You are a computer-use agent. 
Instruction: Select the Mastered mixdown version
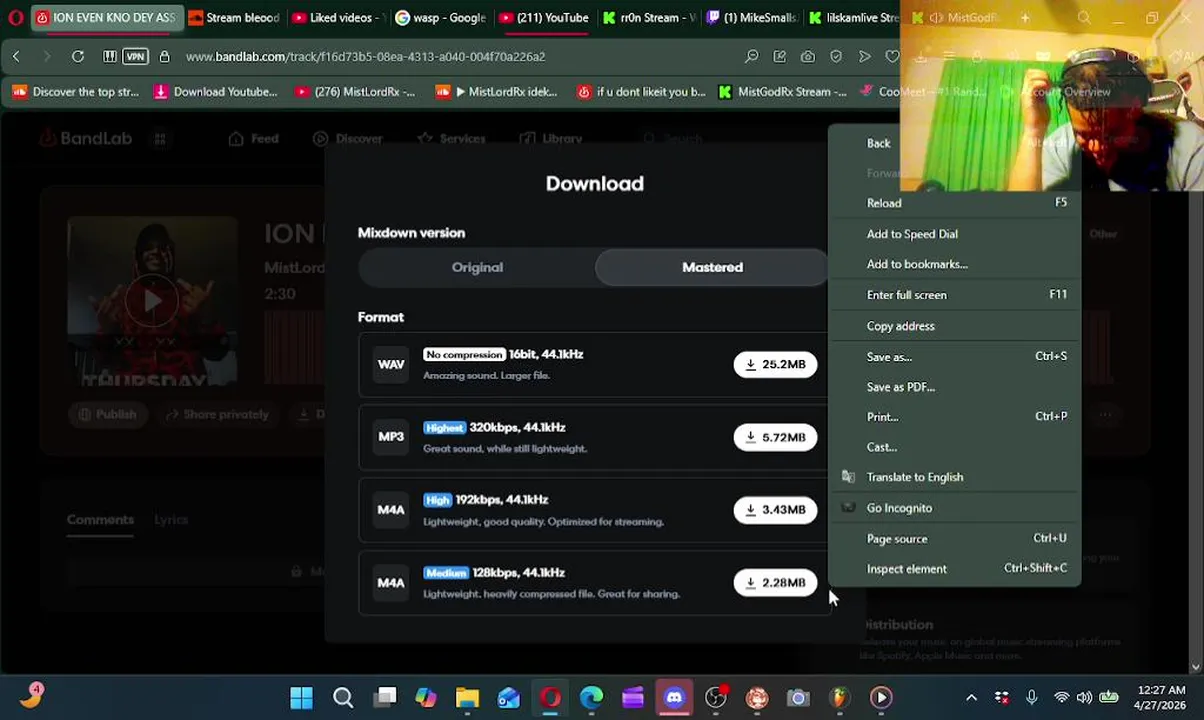pyautogui.click(x=712, y=267)
